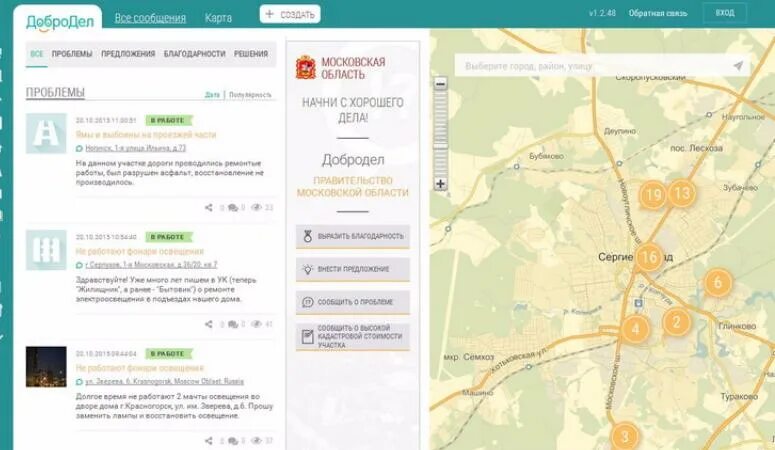Screen dimensions: 775x450
Task: Click 'В работе' status badge on Серпухов post
Action: point(168,237)
